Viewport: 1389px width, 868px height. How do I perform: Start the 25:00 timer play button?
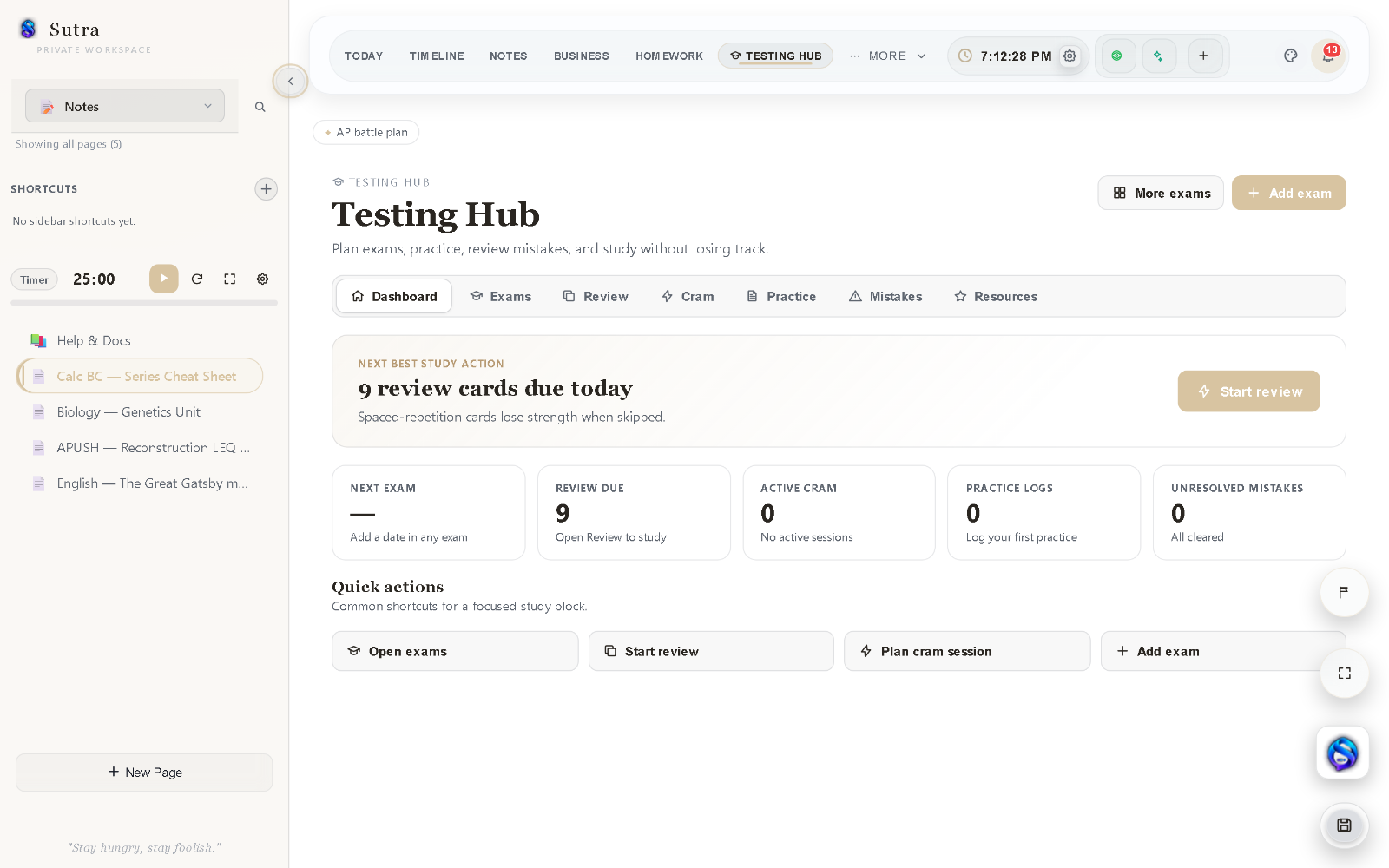coord(164,279)
